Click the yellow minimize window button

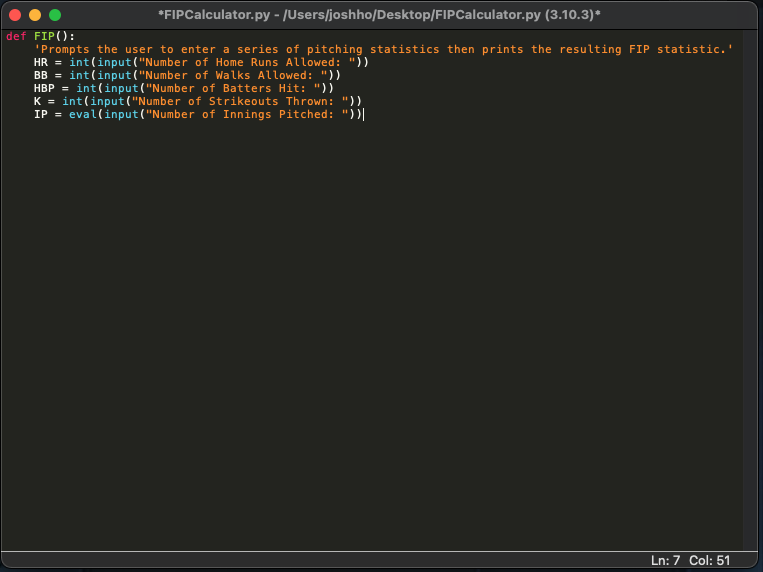tap(35, 15)
